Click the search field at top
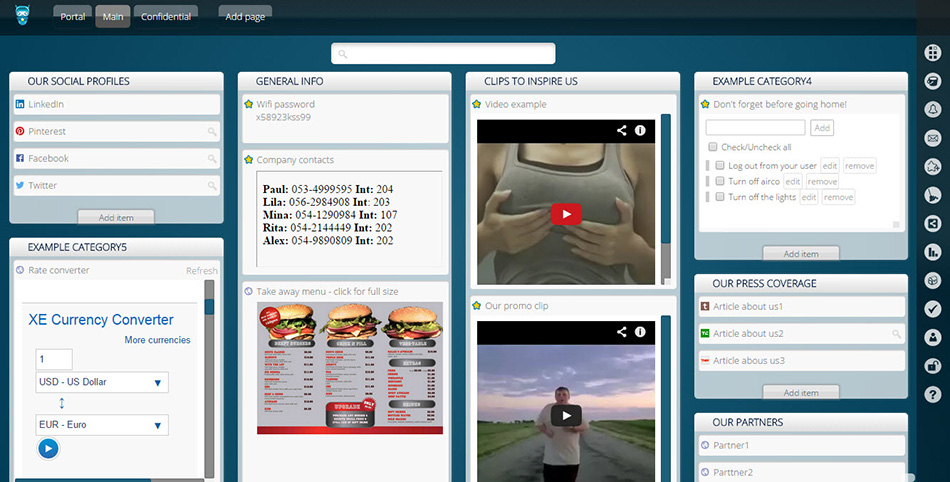 (x=443, y=54)
